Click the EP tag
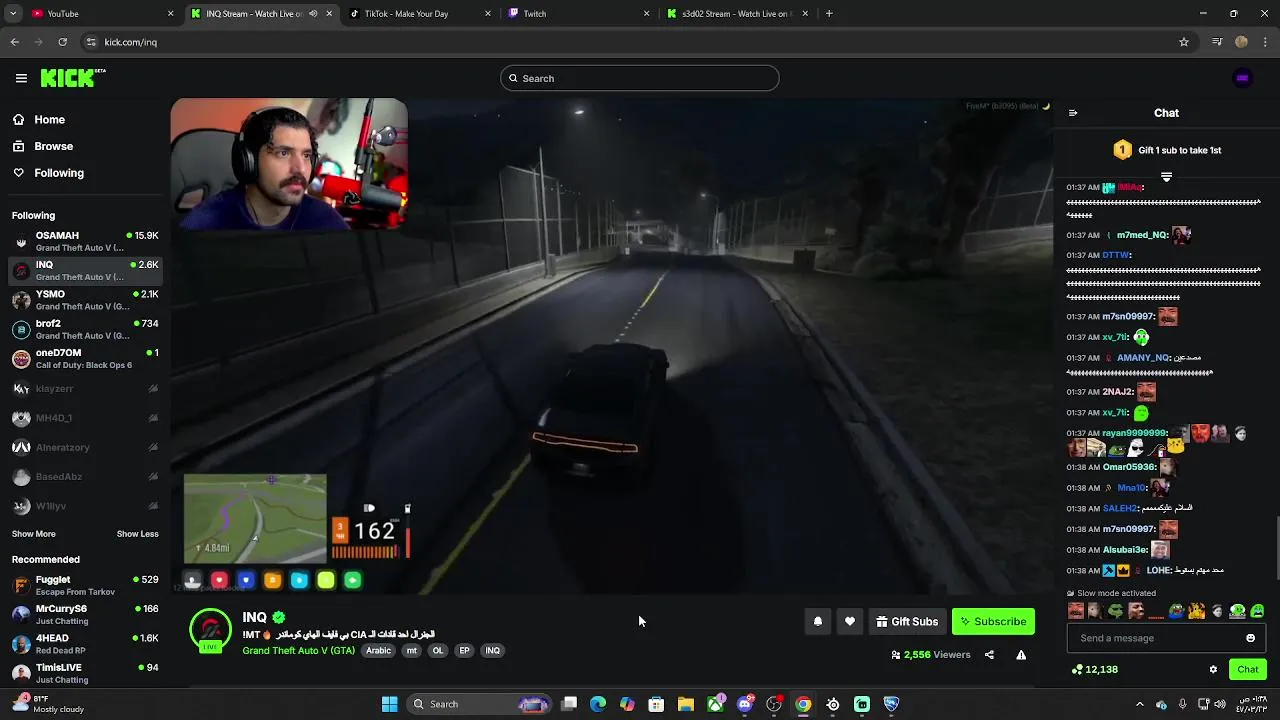Image resolution: width=1280 pixels, height=720 pixels. [x=464, y=651]
